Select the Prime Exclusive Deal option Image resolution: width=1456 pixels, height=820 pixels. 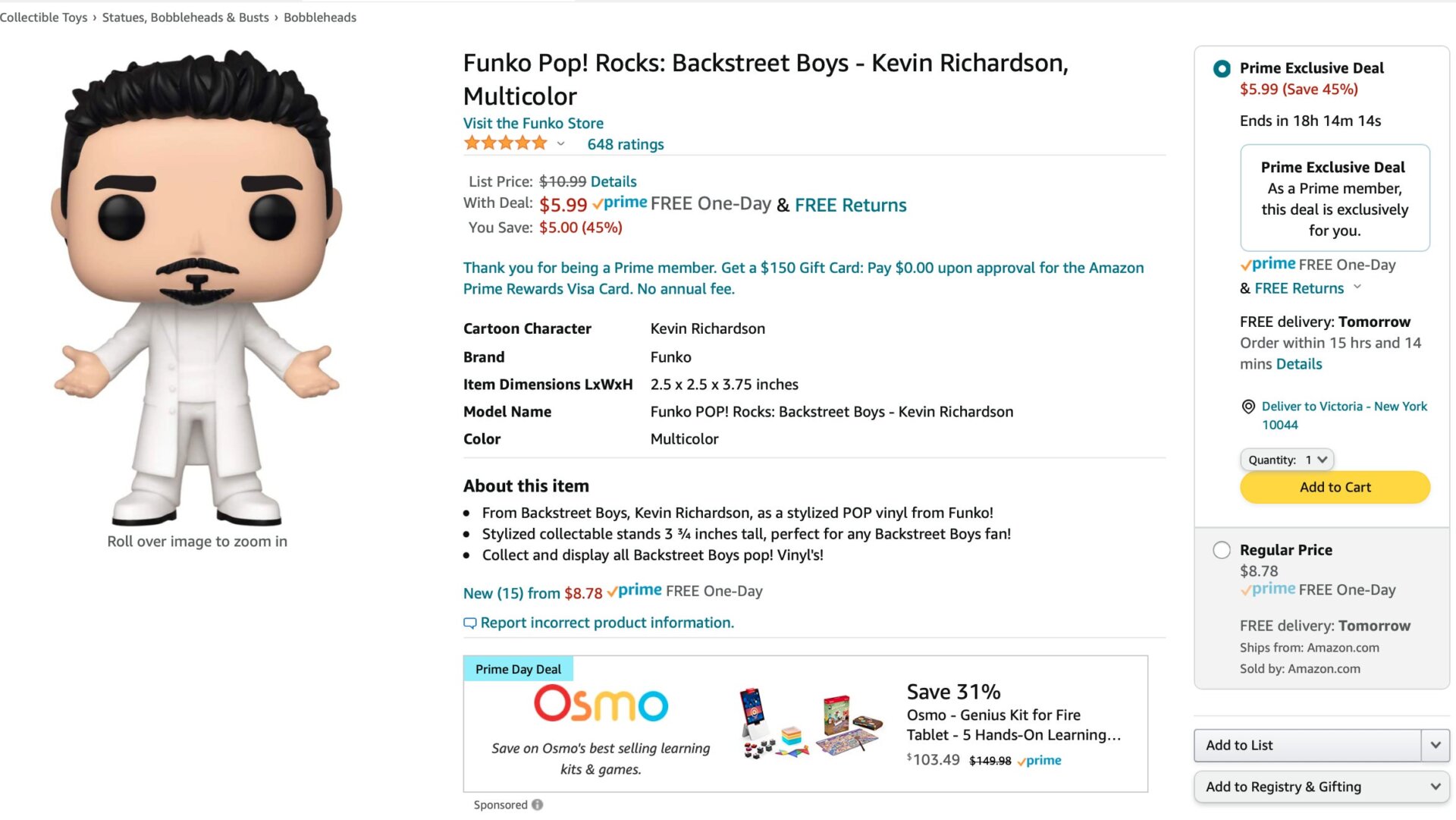pos(1220,68)
